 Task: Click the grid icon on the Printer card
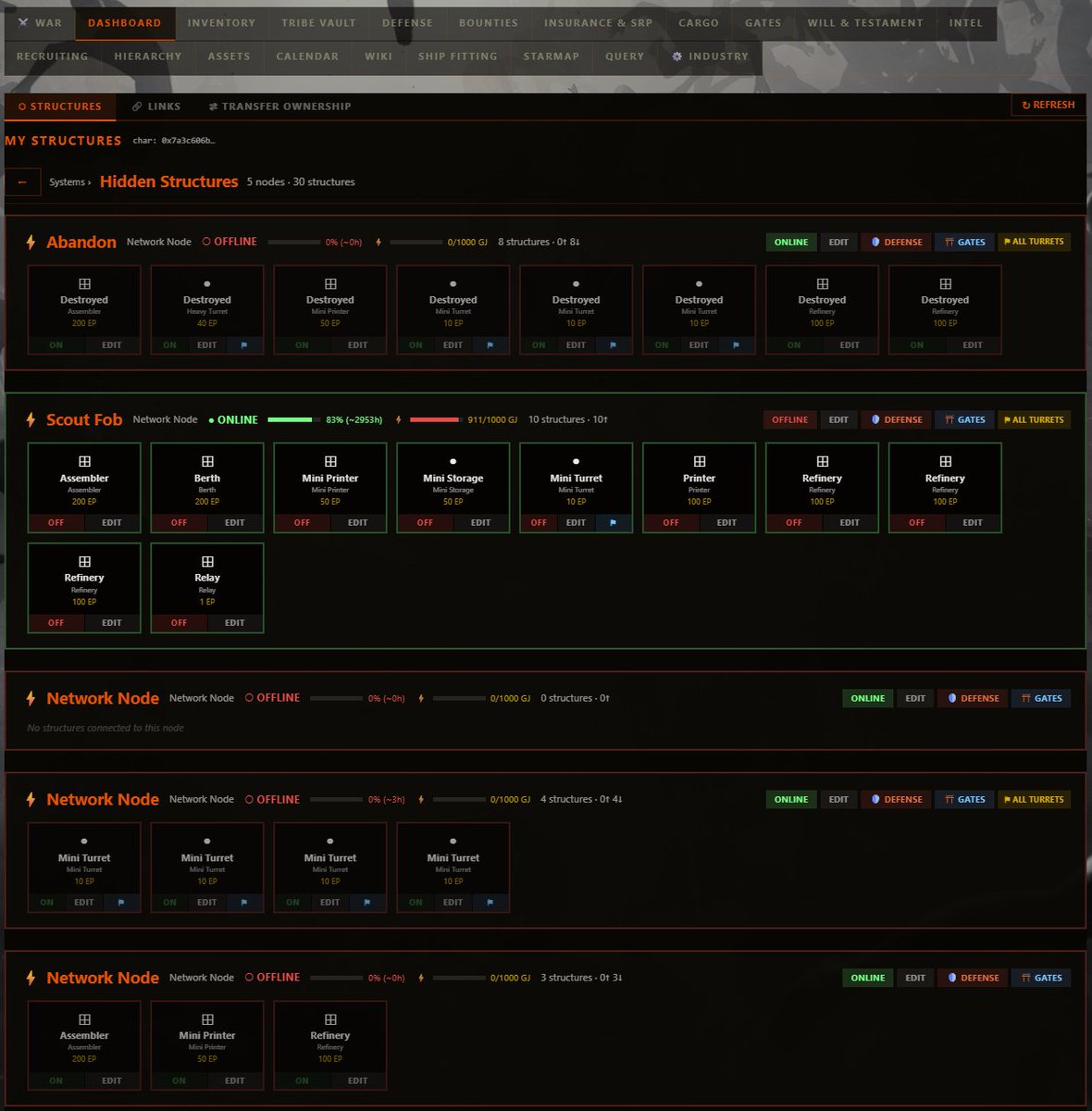(x=700, y=462)
